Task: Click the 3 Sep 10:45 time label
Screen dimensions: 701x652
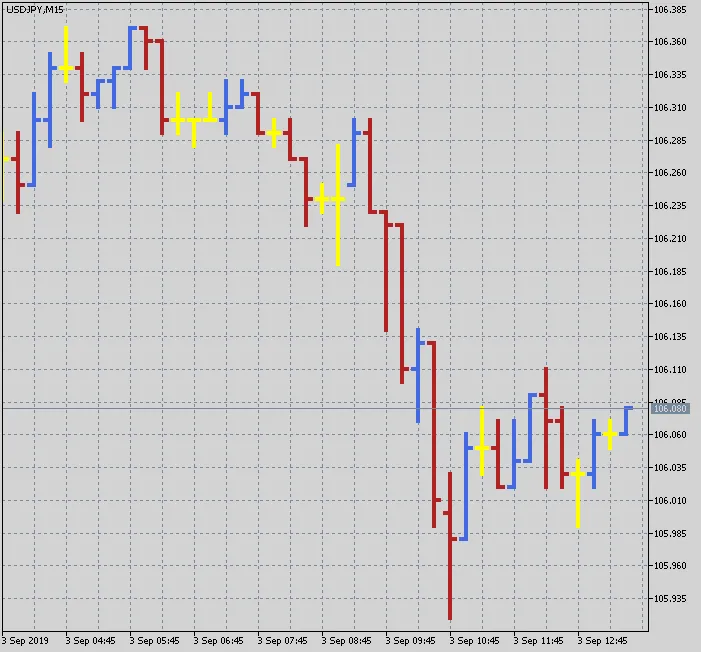Action: pyautogui.click(x=474, y=640)
